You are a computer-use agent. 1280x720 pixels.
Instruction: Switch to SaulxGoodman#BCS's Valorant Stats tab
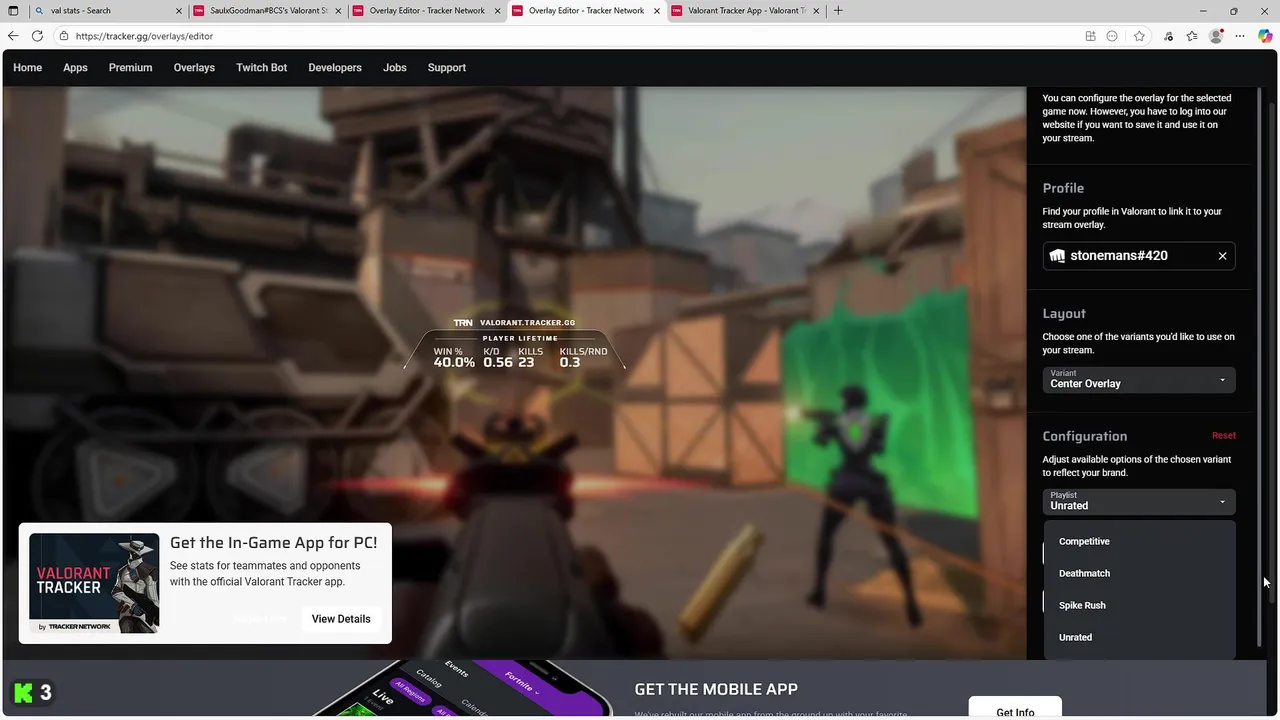tap(268, 11)
